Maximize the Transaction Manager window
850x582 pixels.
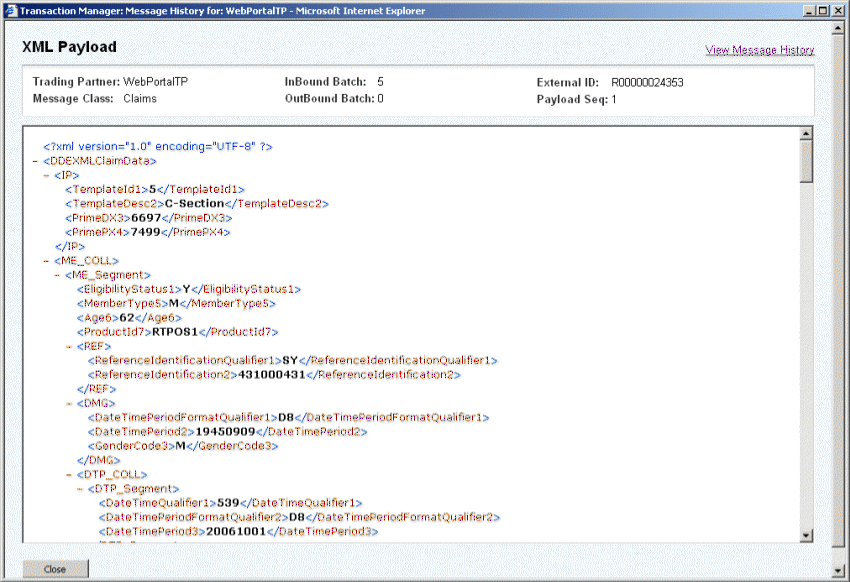[x=822, y=10]
